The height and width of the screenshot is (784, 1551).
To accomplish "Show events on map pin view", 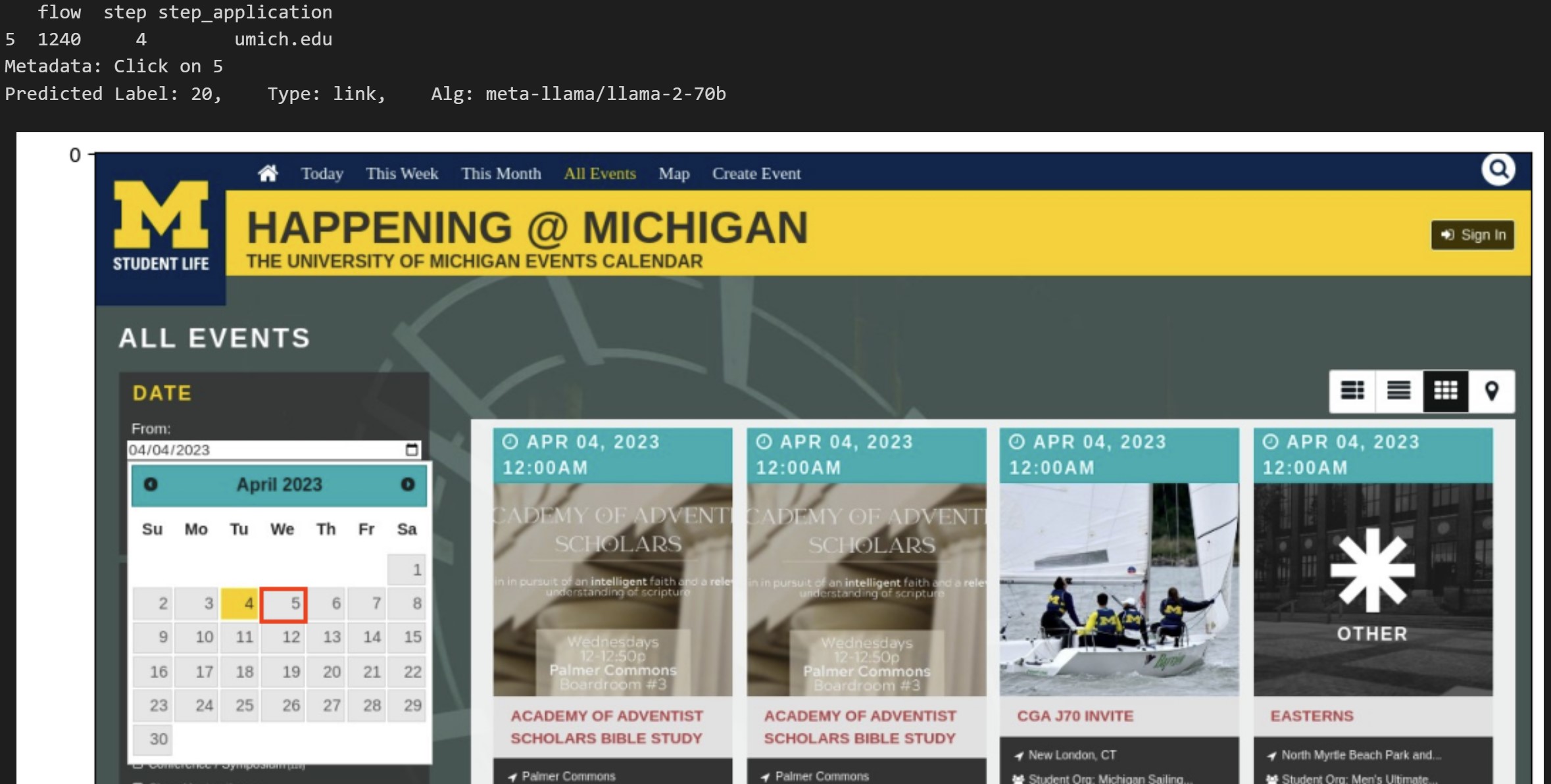I will pos(1491,391).
